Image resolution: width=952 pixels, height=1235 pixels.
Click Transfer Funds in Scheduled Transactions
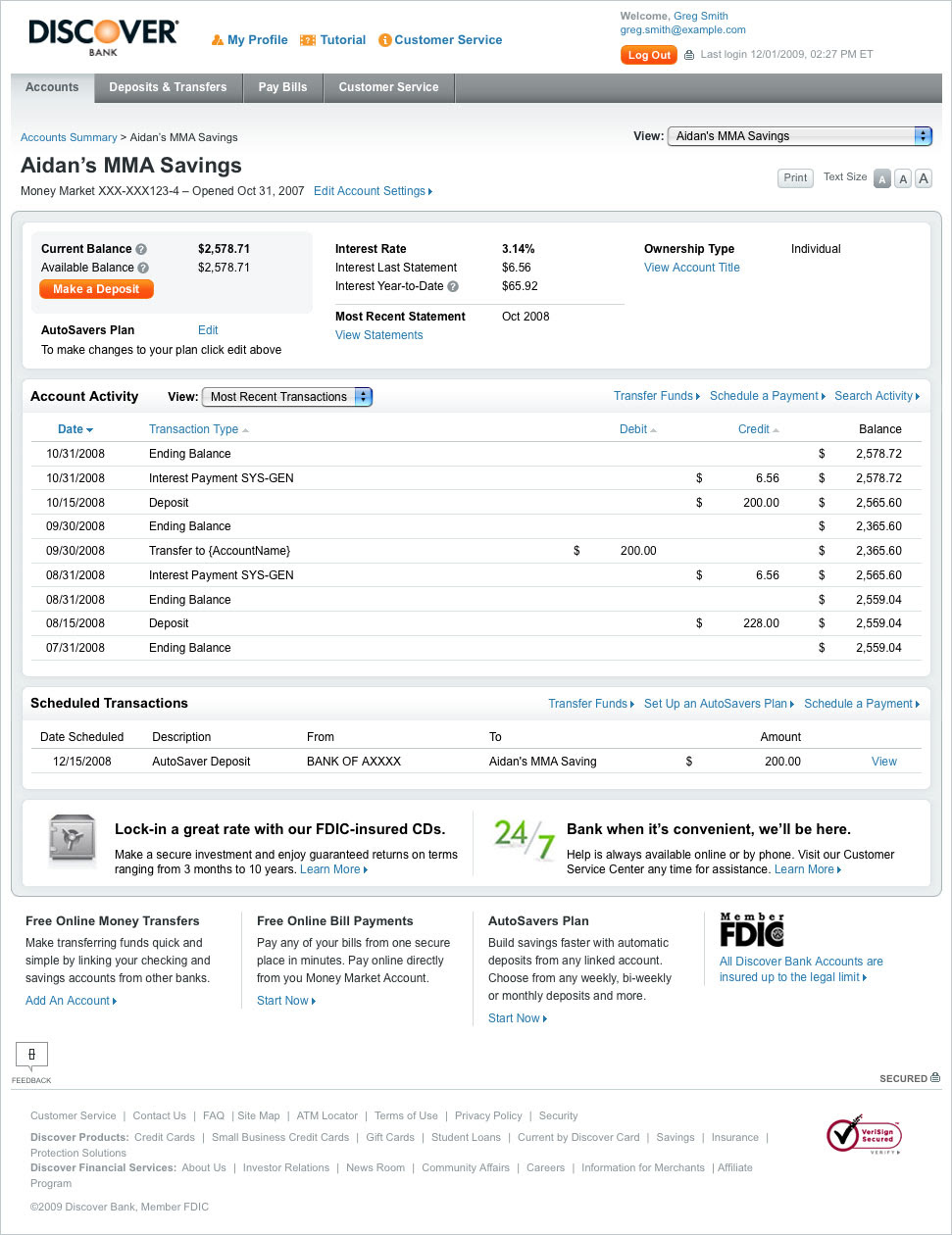pyautogui.click(x=591, y=704)
